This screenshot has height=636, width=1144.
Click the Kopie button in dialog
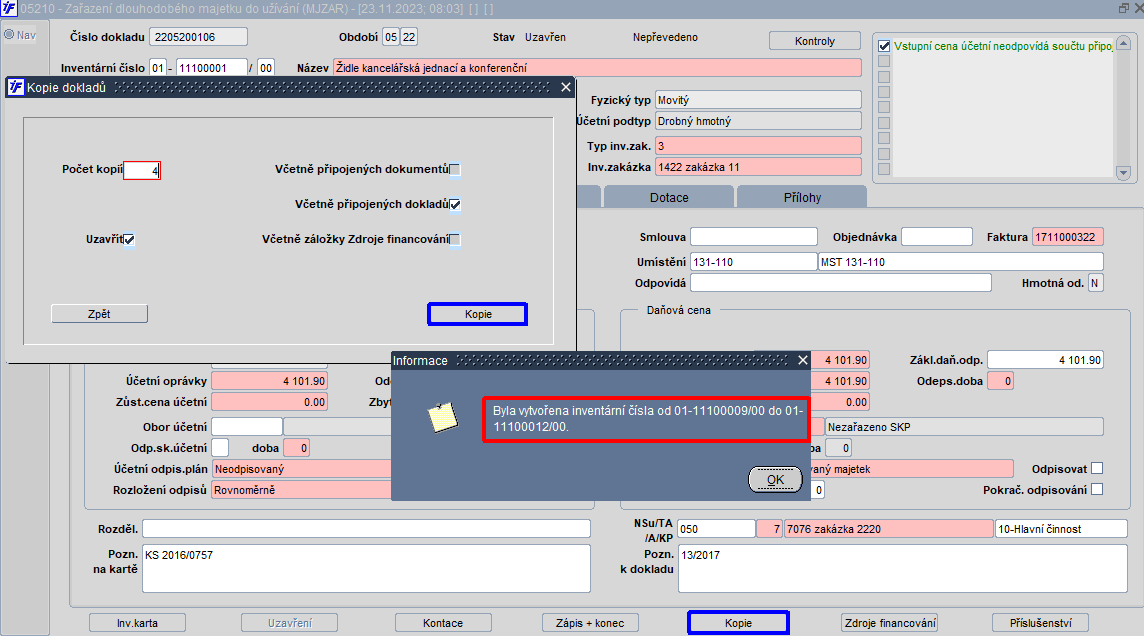(x=478, y=314)
